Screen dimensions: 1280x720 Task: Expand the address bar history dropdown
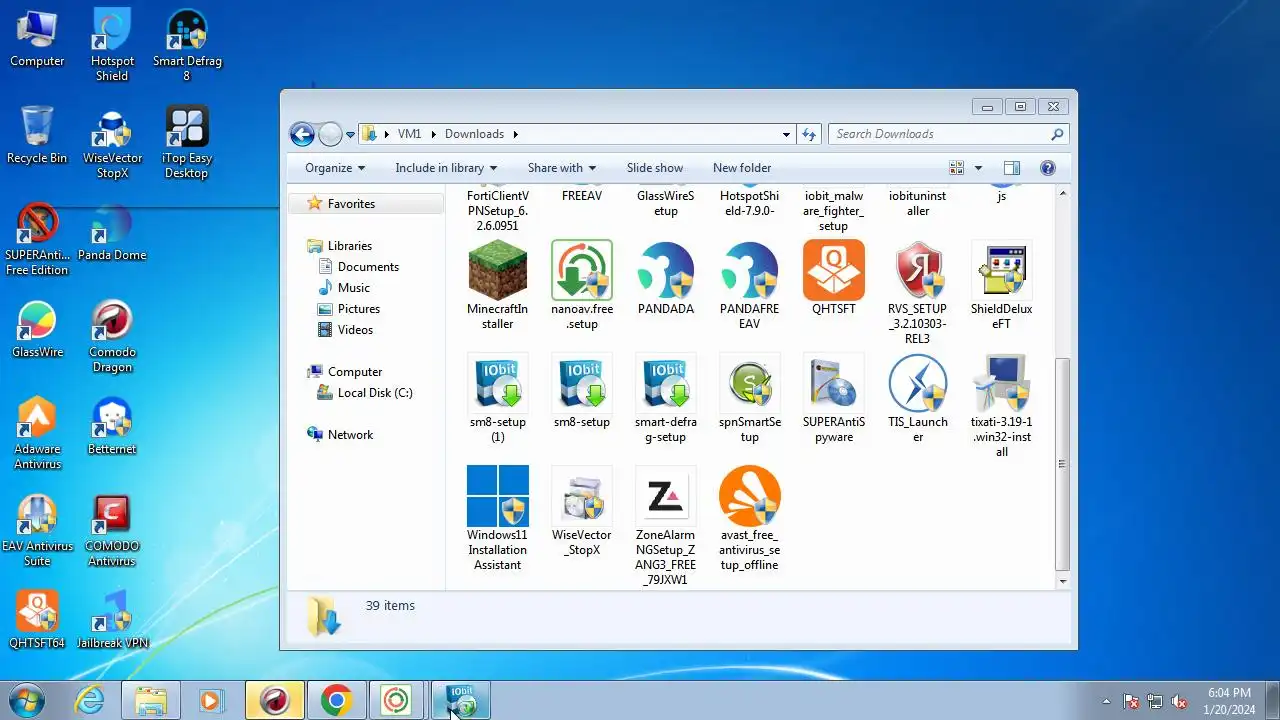click(x=787, y=134)
